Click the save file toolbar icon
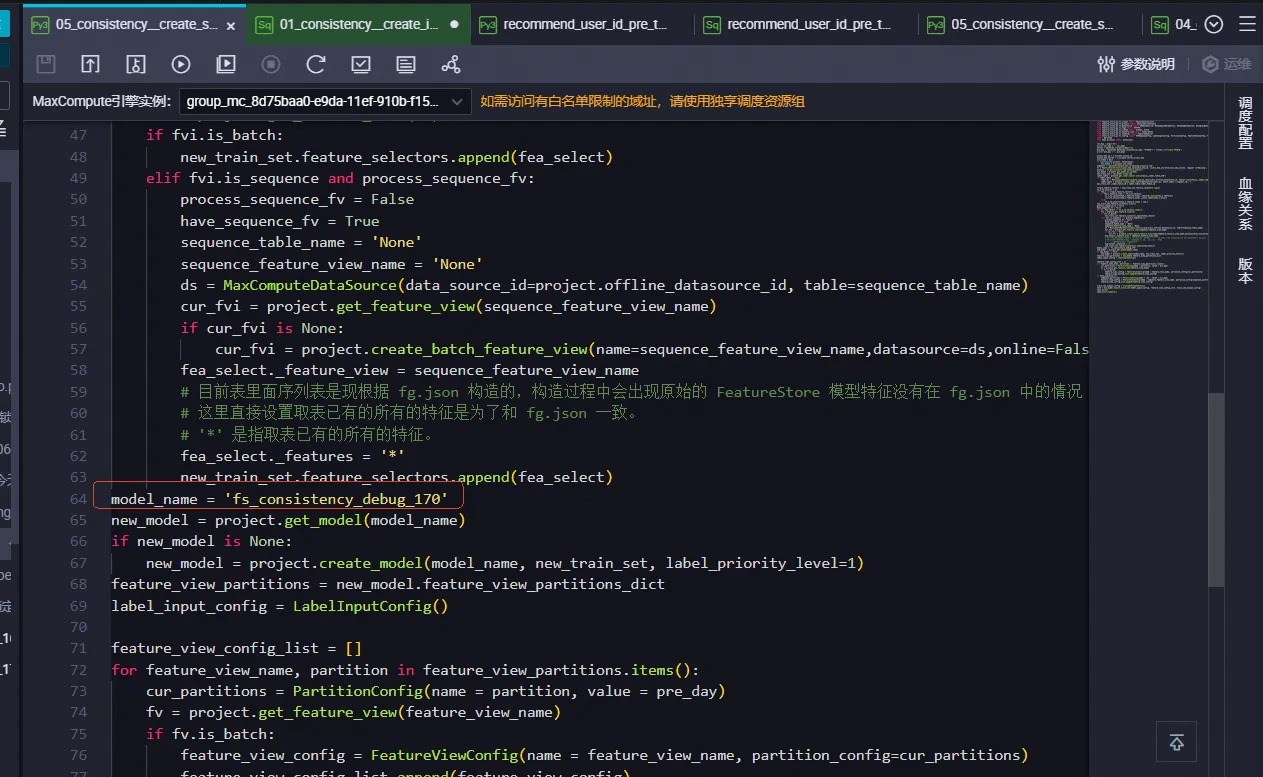The width and height of the screenshot is (1263, 777). 46,64
